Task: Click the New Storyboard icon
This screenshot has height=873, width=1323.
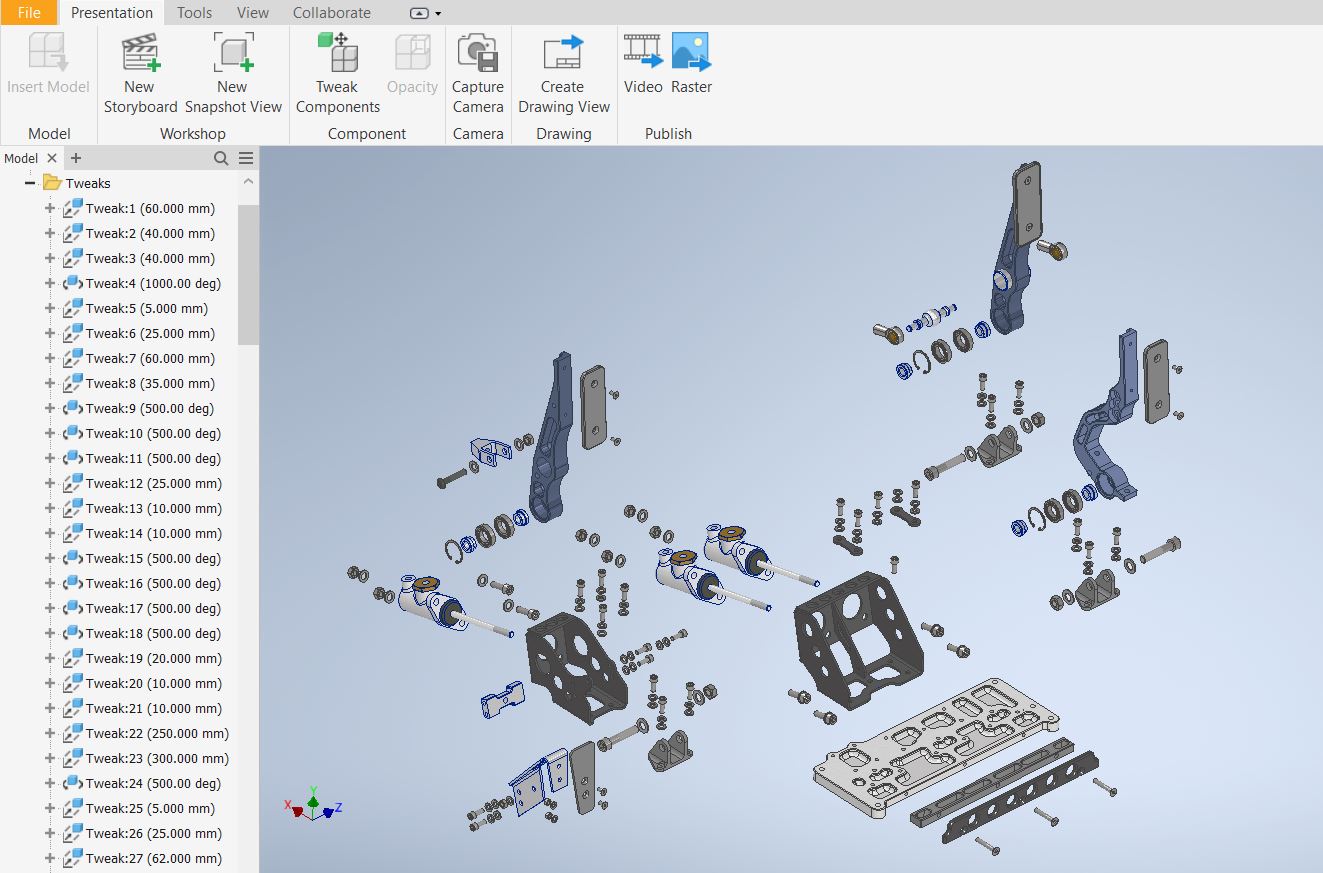Action: [141, 52]
